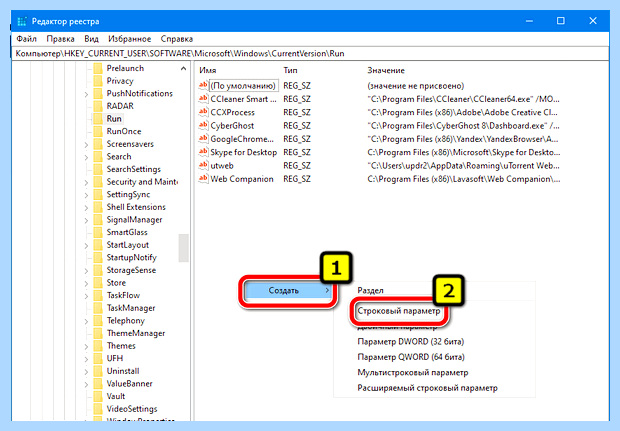Expand the Store key

[x=86, y=284]
